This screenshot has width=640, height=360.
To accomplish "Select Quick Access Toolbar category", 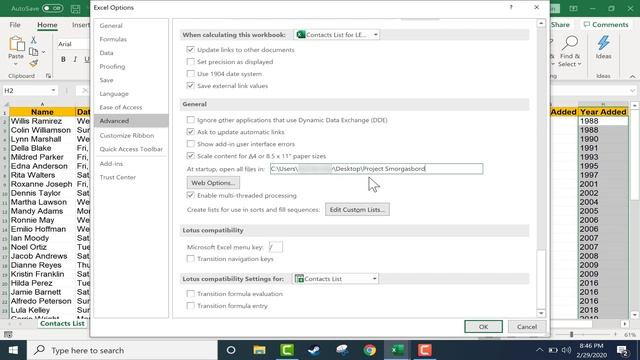I will pyautogui.click(x=131, y=149).
